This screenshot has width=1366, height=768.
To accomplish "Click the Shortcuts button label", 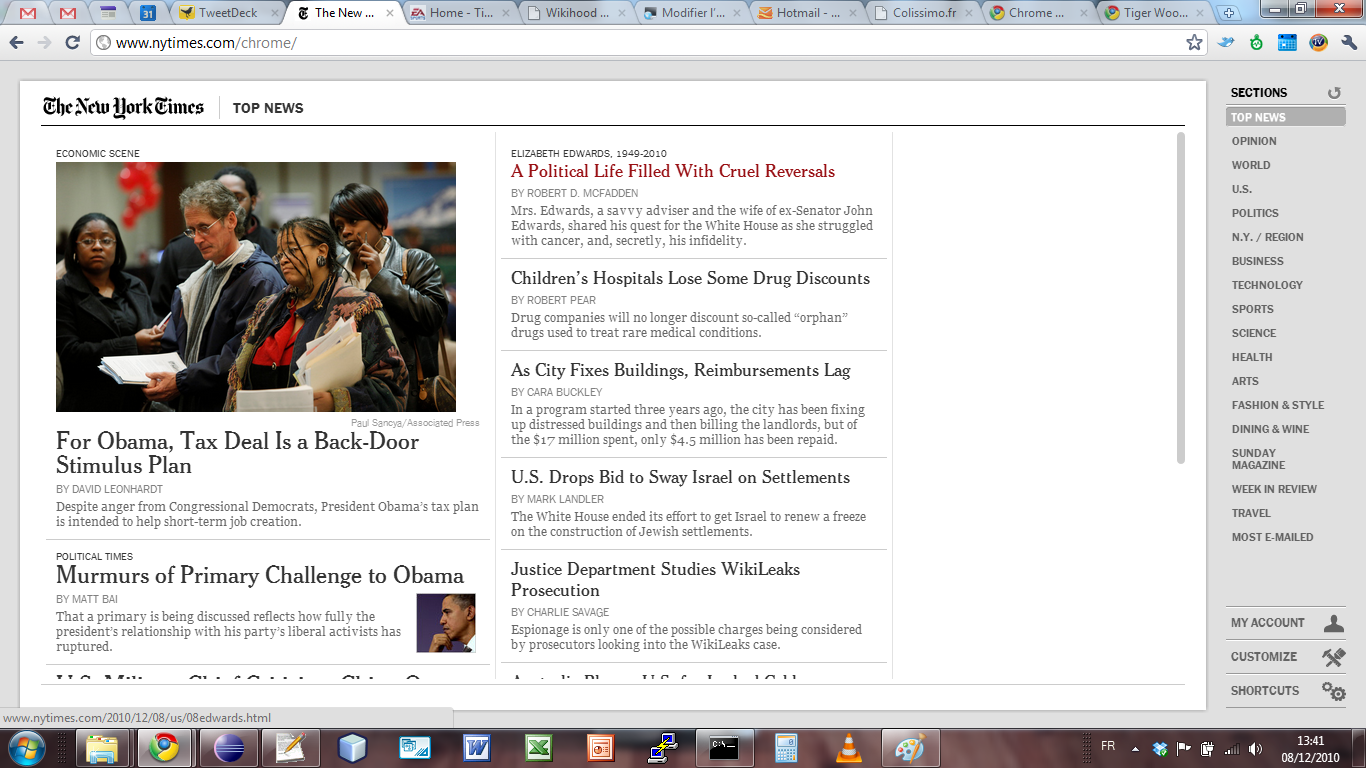I will point(1265,691).
